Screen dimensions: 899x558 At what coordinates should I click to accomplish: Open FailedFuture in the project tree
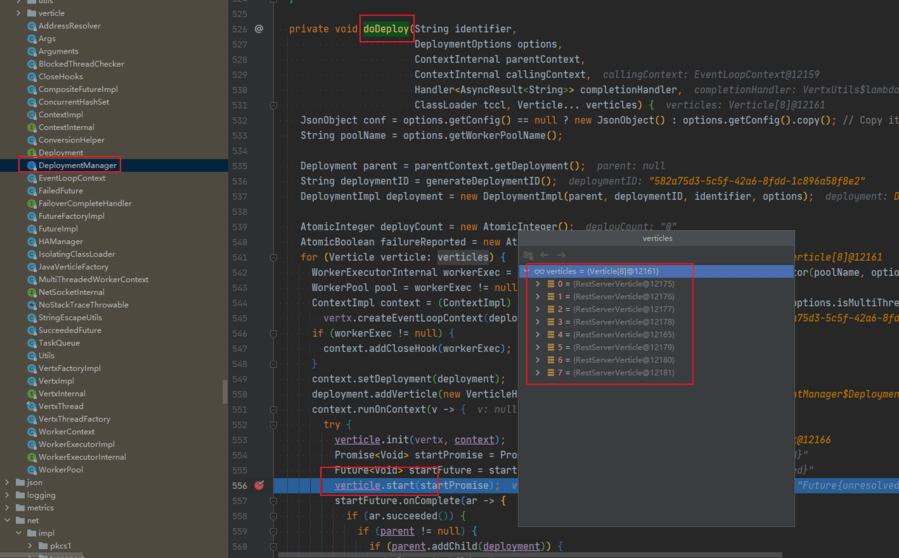[61, 190]
